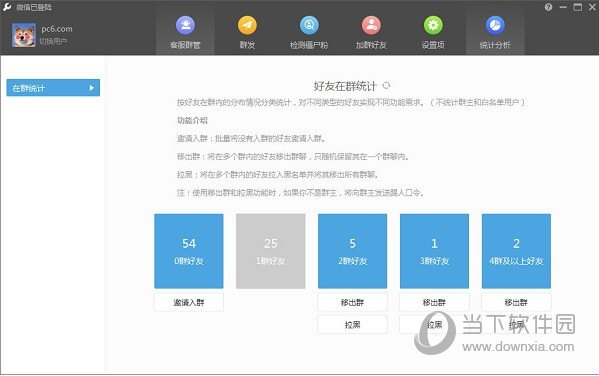Click 拉黑 under 2群好友
599x376 pixels.
352,324
